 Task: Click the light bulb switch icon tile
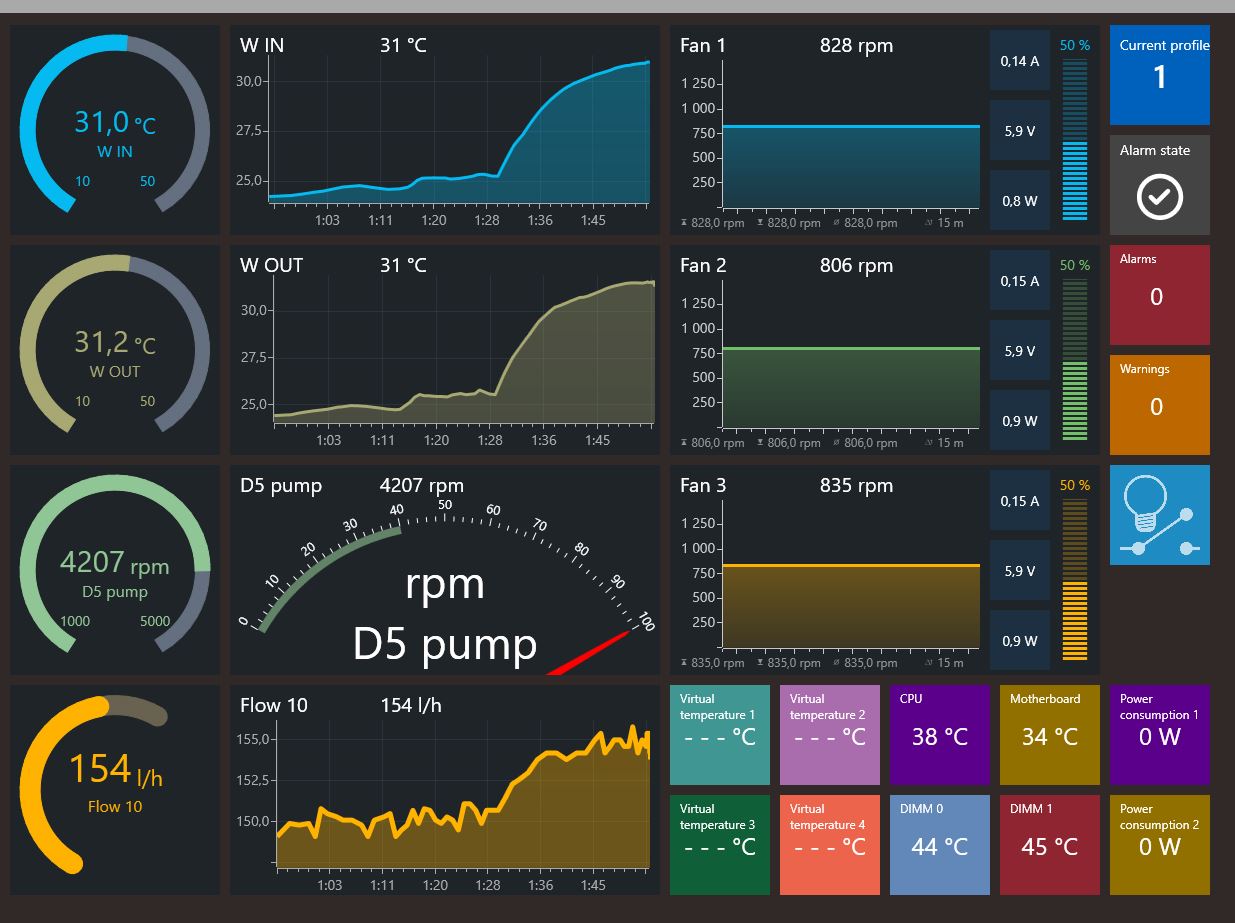pos(1160,515)
